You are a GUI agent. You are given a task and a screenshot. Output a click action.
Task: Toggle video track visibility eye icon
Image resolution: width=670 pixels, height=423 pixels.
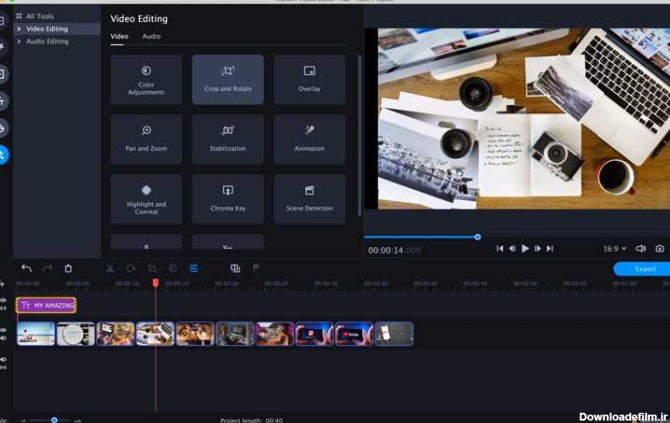click(3, 329)
